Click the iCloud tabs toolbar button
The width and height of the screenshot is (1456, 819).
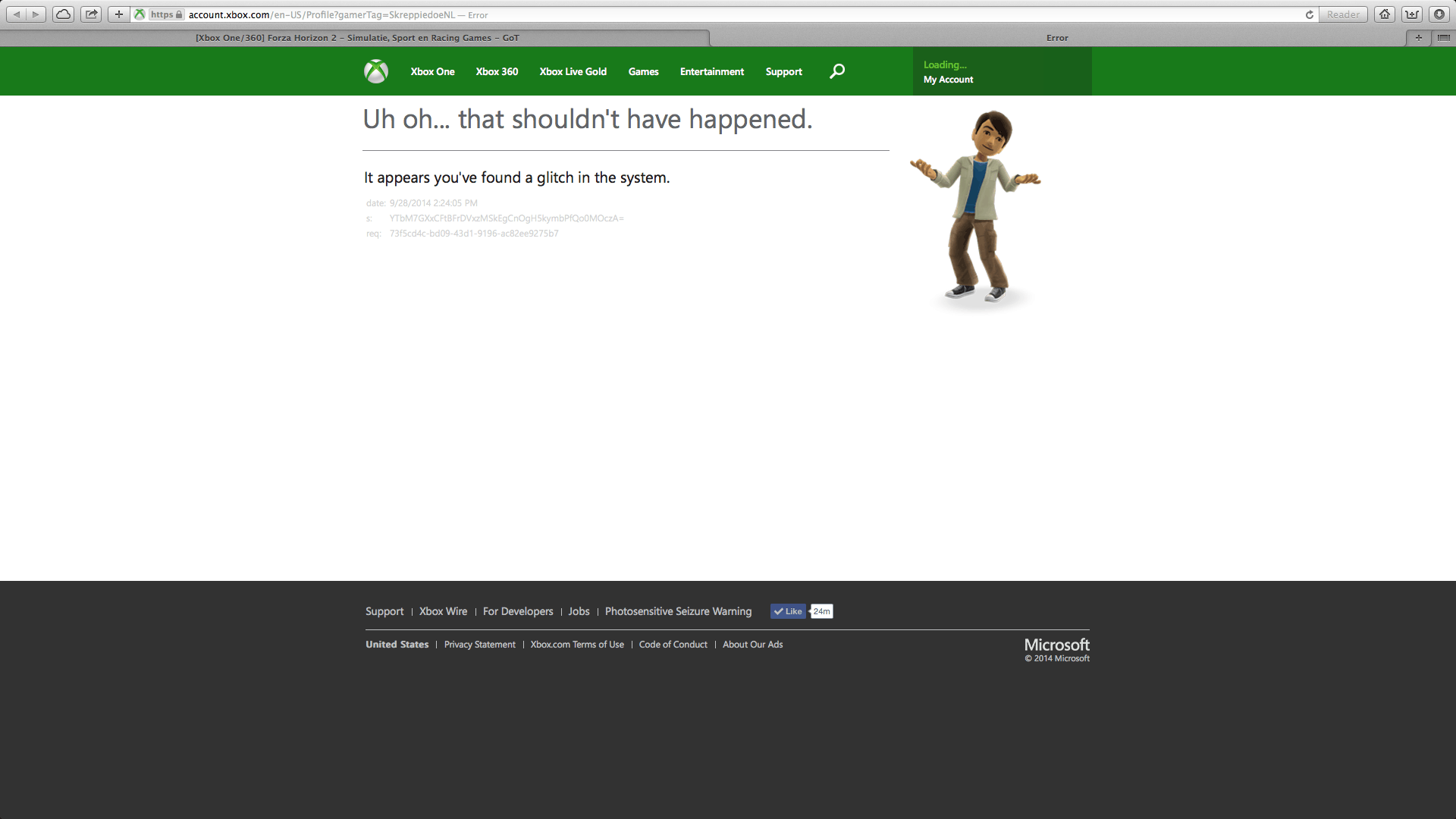coord(64,14)
